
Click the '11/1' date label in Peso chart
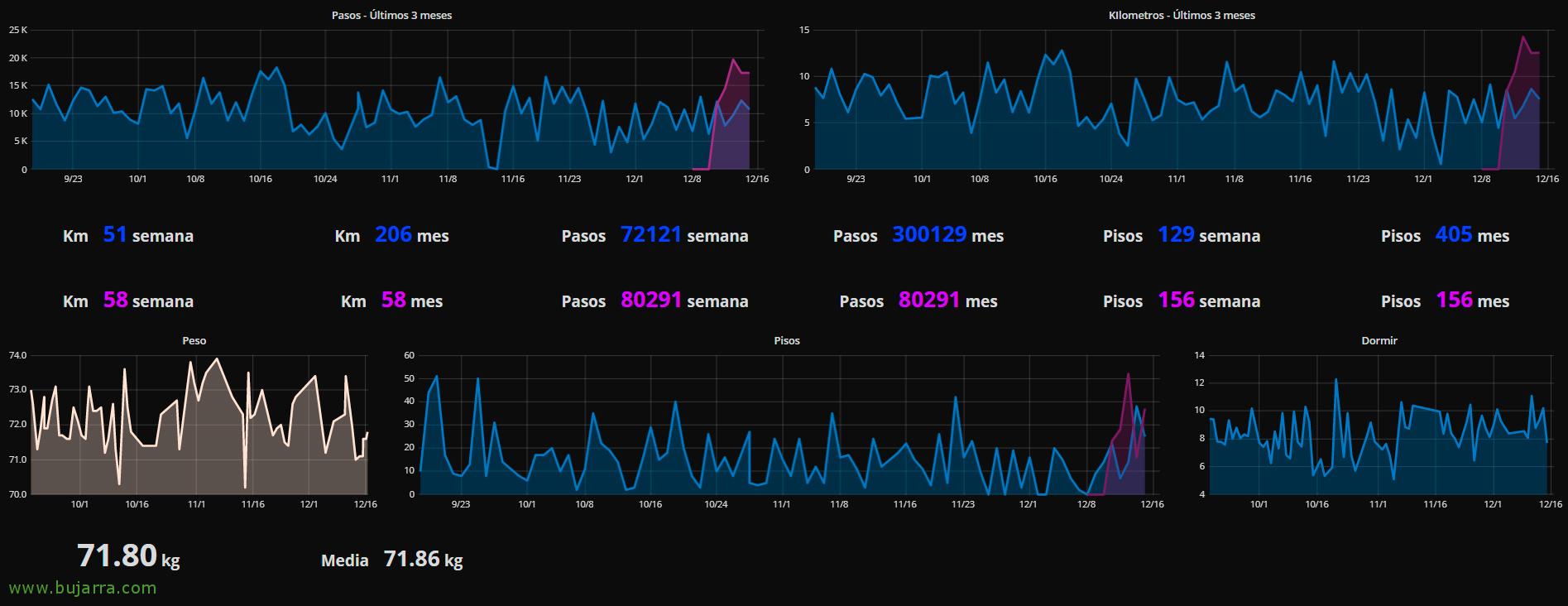coord(197,503)
